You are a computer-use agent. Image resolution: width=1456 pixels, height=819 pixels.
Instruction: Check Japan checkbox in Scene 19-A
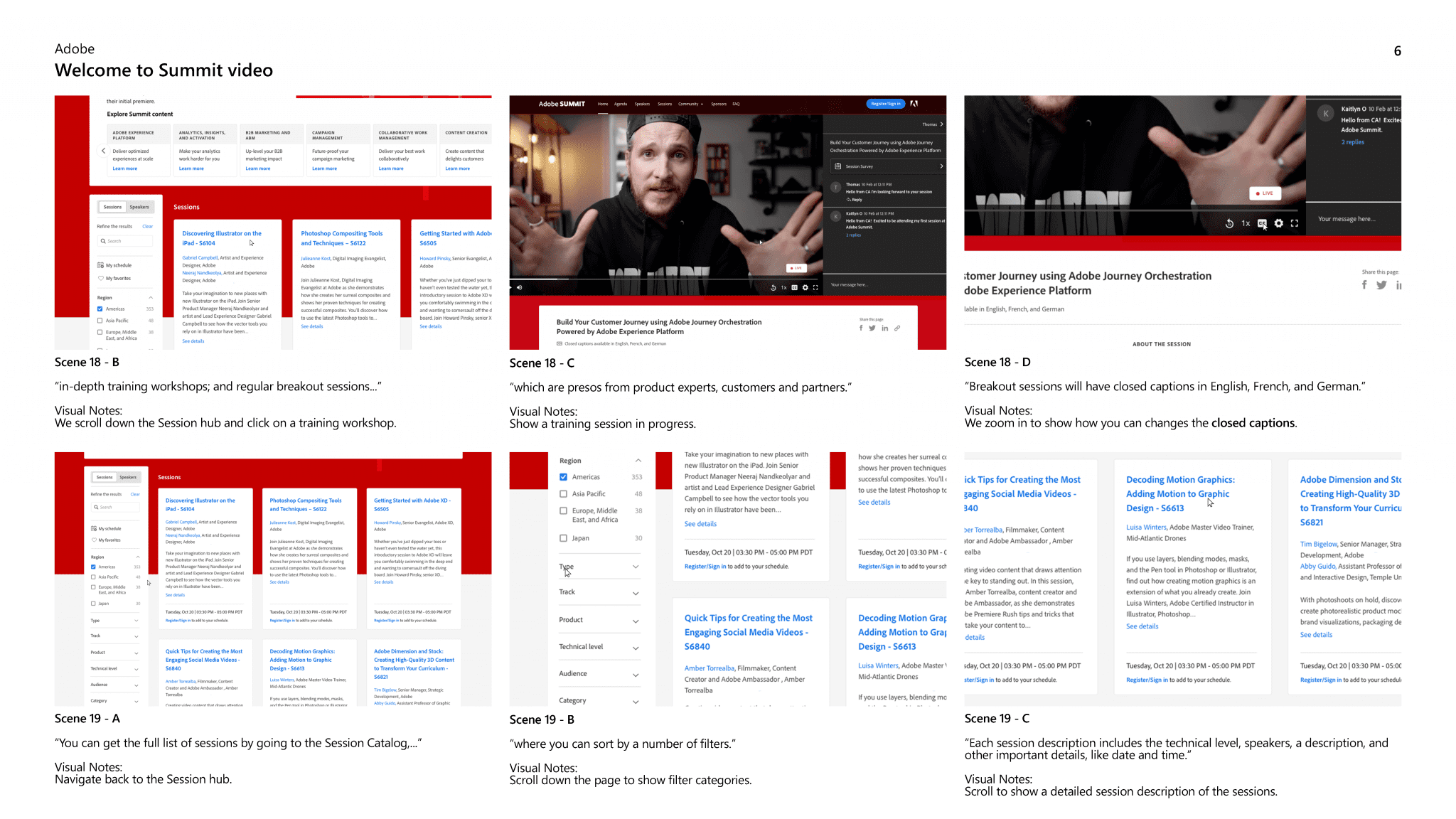point(93,604)
